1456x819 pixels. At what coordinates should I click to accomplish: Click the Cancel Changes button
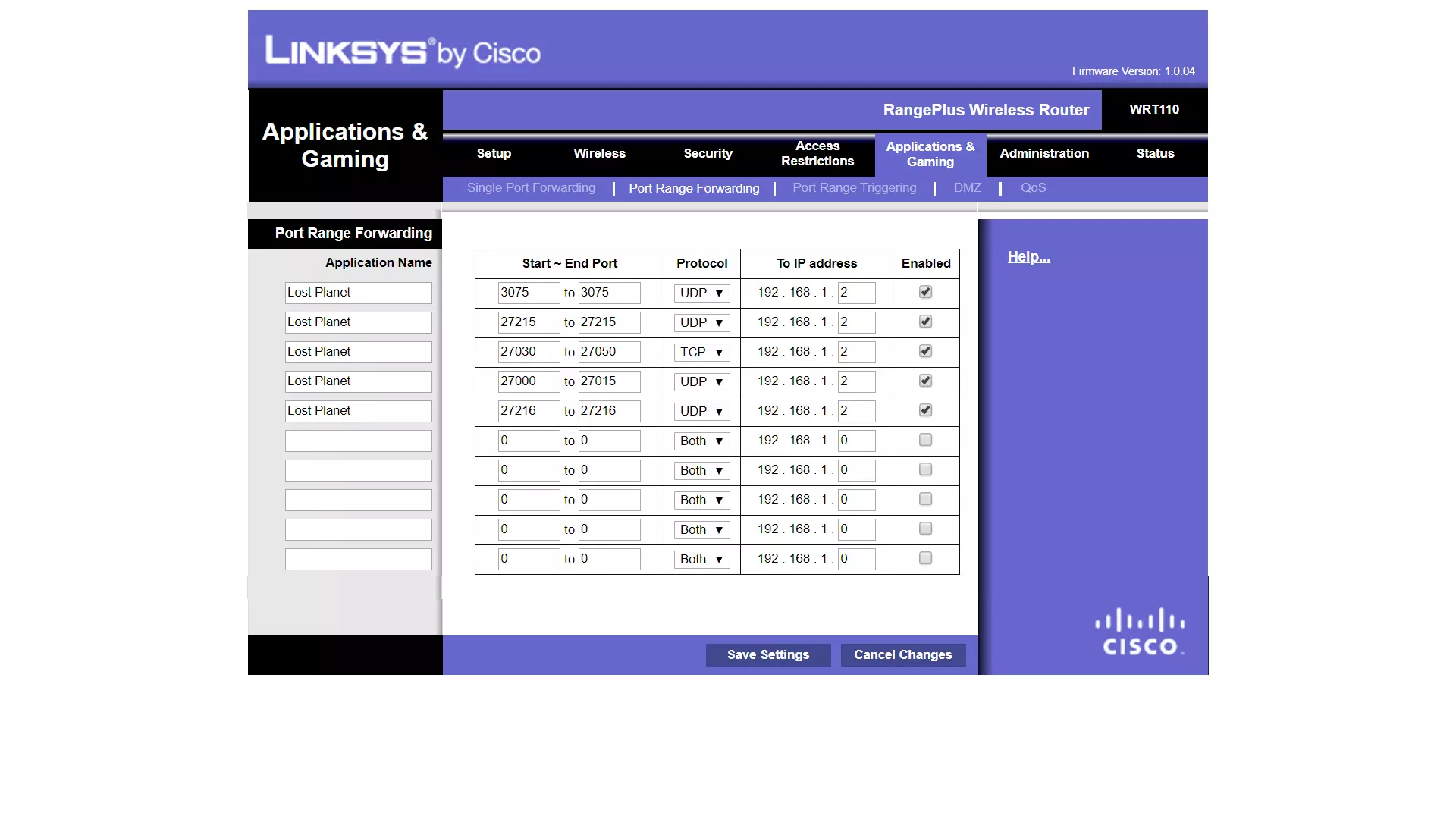point(902,654)
